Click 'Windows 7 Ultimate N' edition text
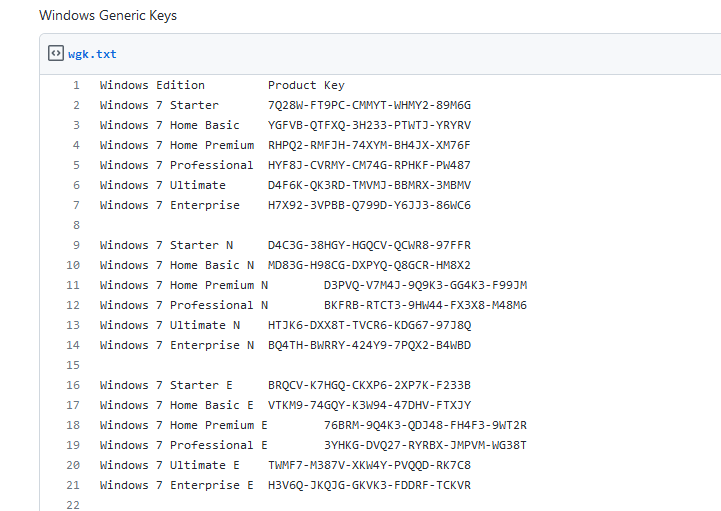Viewport: 721px width, 511px height. pyautogui.click(x=170, y=325)
